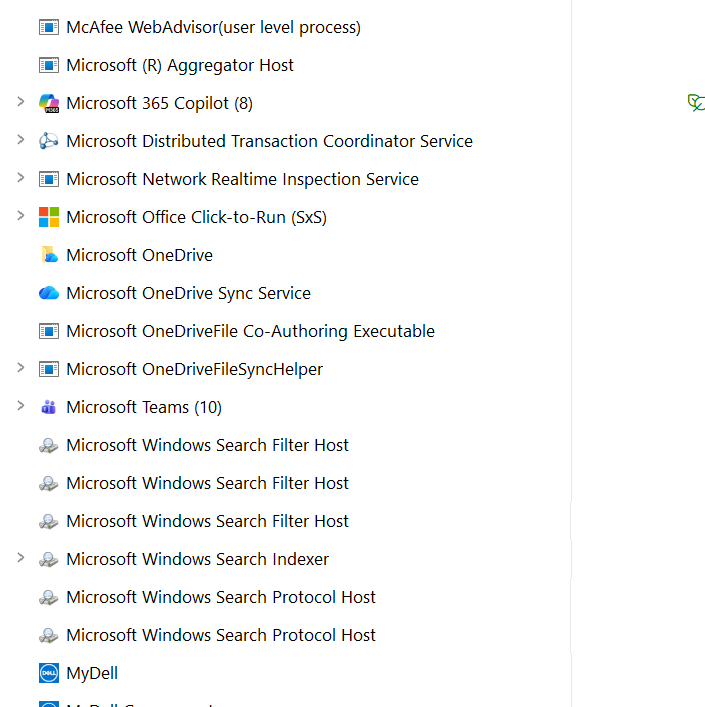Image resolution: width=705 pixels, height=707 pixels.
Task: Select OneDriveFile Co-Authoring Executable row
Action: pos(250,331)
